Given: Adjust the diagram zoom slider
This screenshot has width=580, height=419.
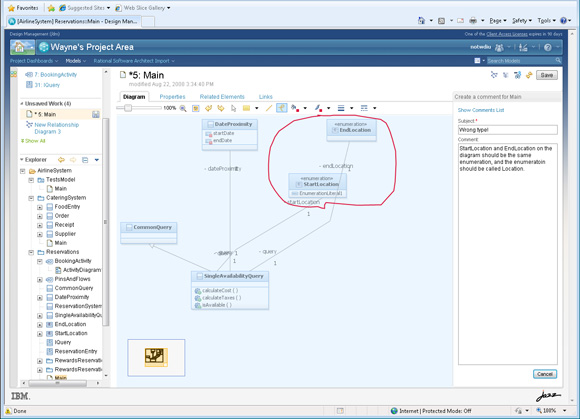Looking at the screenshot, I should pyautogui.click(x=128, y=108).
